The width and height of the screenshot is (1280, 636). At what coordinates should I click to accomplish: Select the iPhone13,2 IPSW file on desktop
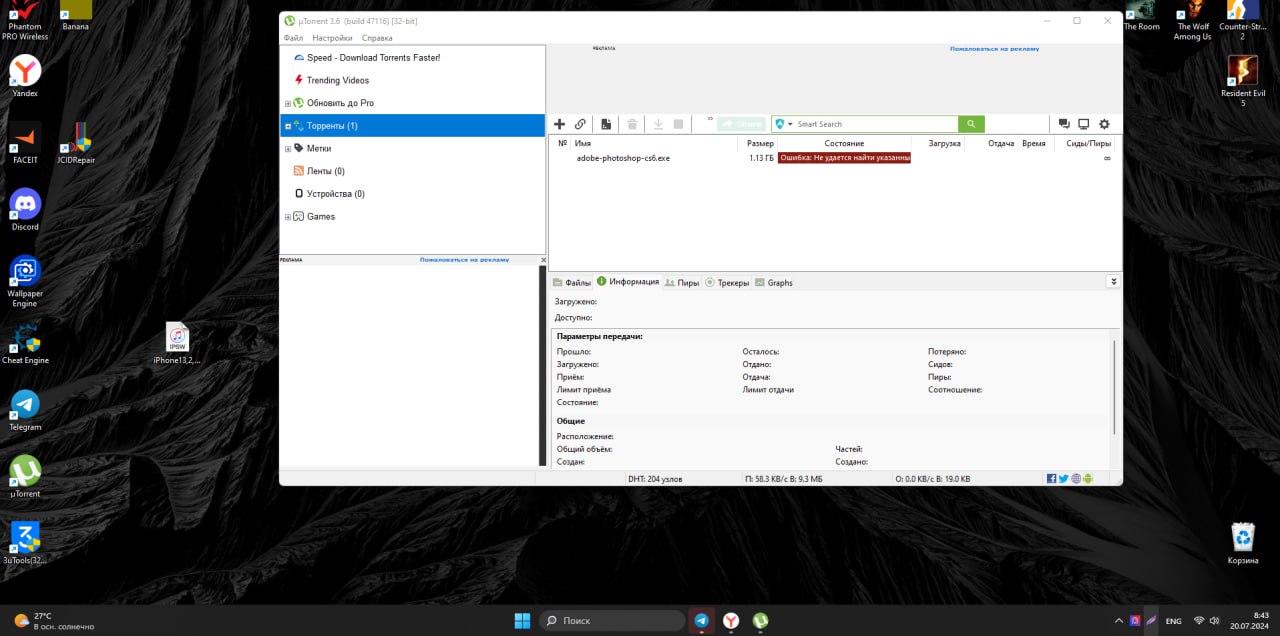(177, 343)
